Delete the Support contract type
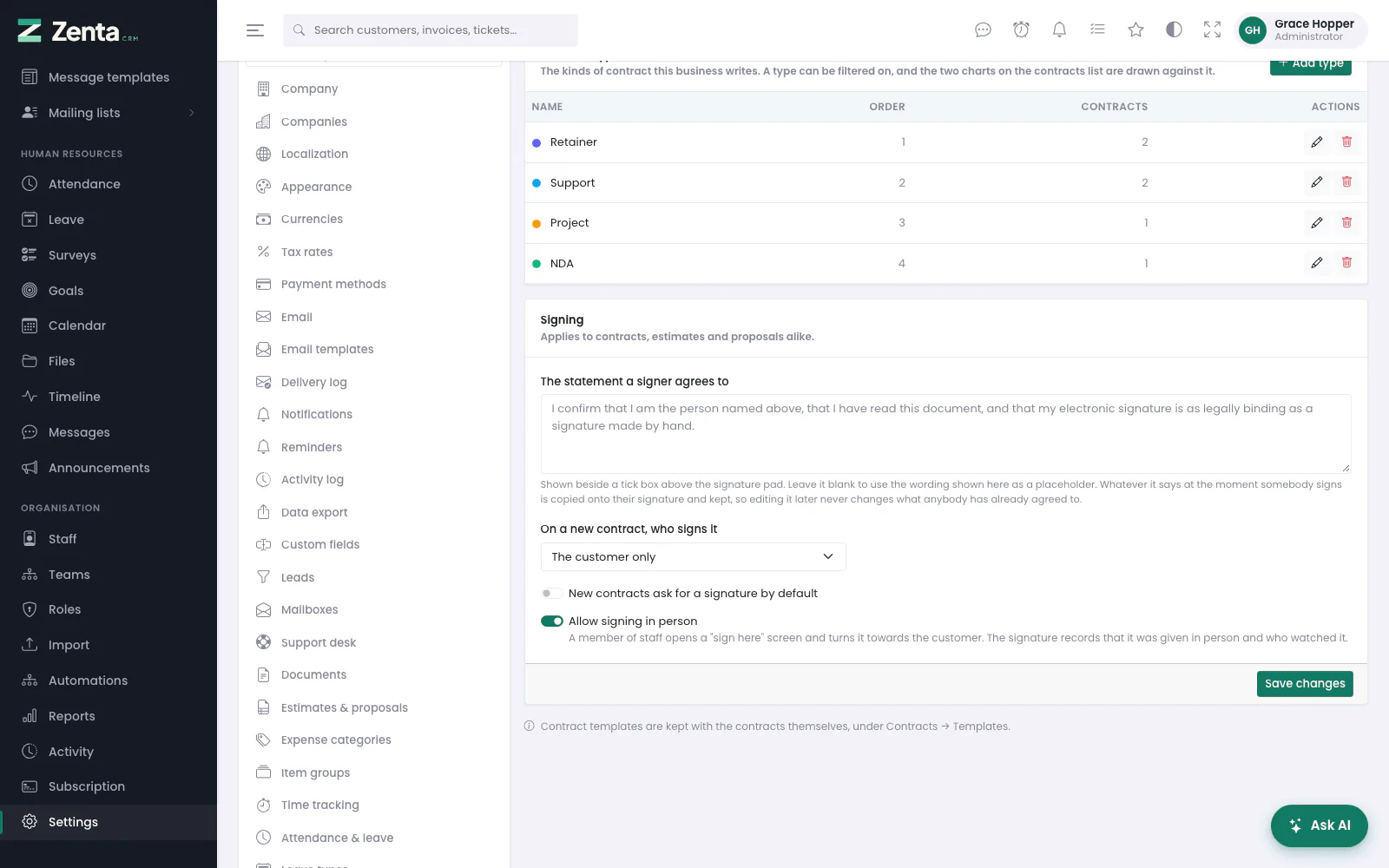 [1346, 182]
